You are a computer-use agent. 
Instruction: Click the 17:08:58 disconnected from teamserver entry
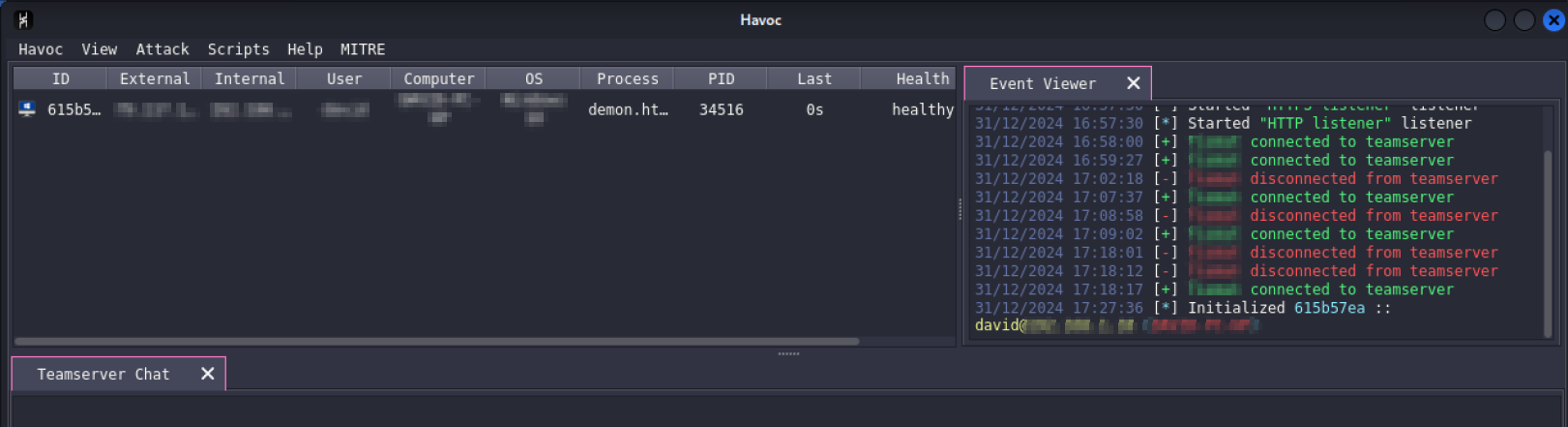[x=1236, y=215]
